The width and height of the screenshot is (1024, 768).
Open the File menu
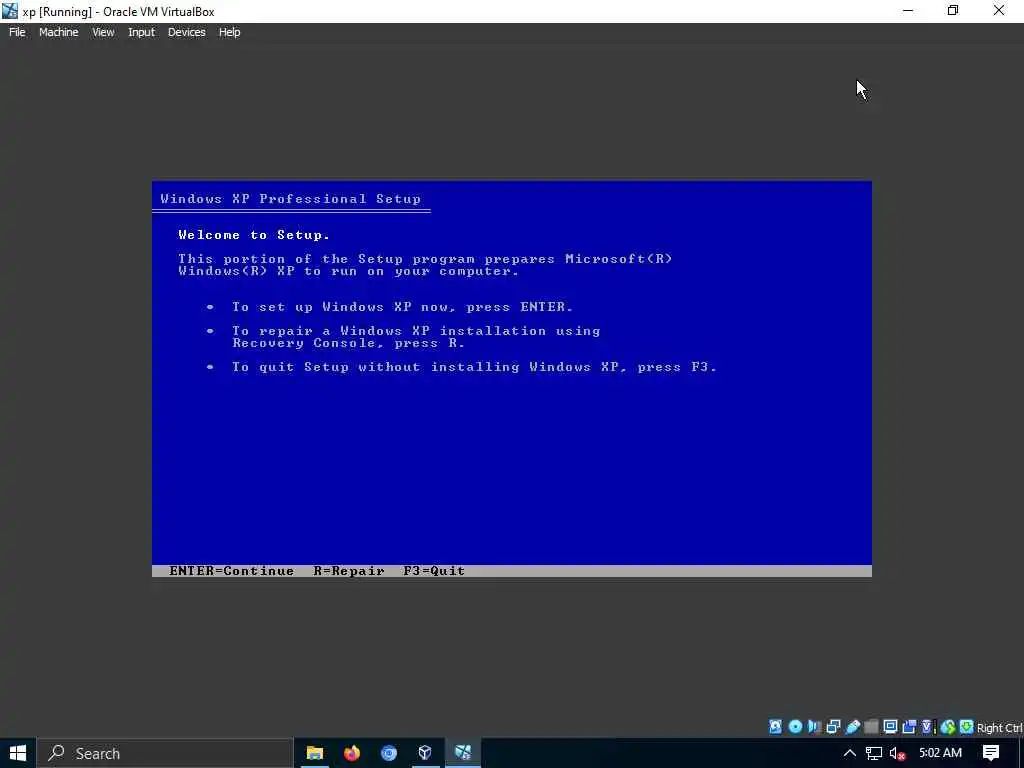point(17,32)
